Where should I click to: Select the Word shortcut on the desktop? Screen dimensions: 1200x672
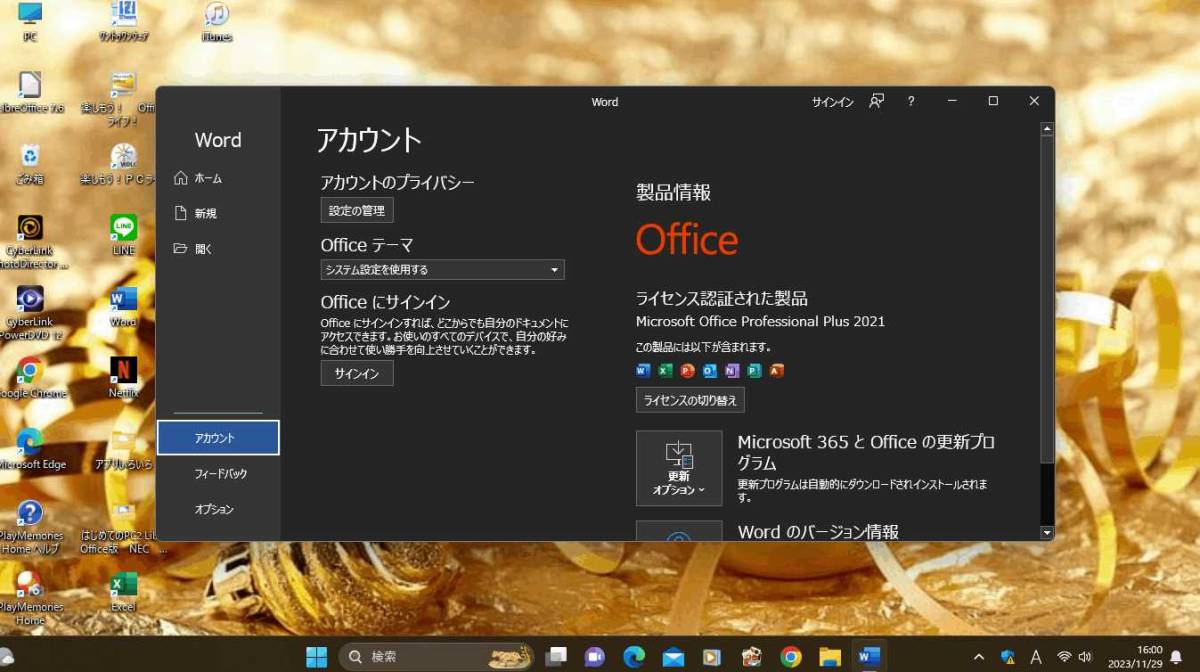123,307
